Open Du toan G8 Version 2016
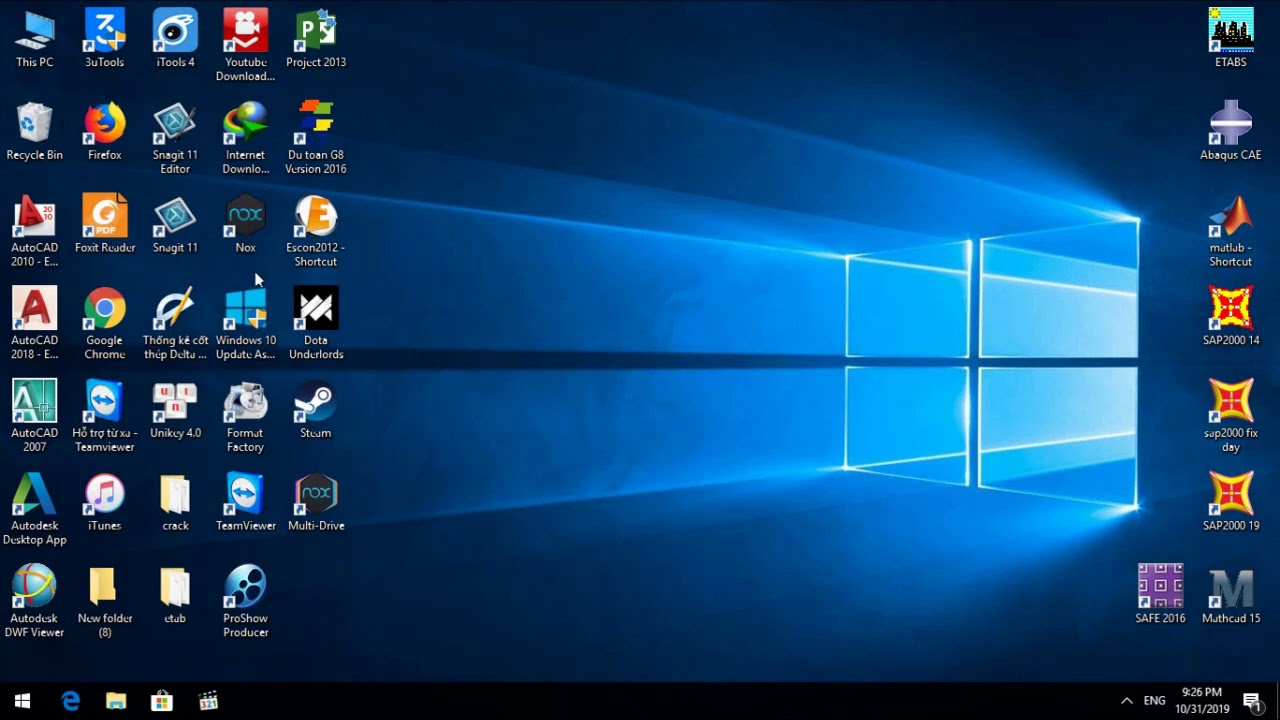This screenshot has width=1280, height=720. pyautogui.click(x=316, y=138)
